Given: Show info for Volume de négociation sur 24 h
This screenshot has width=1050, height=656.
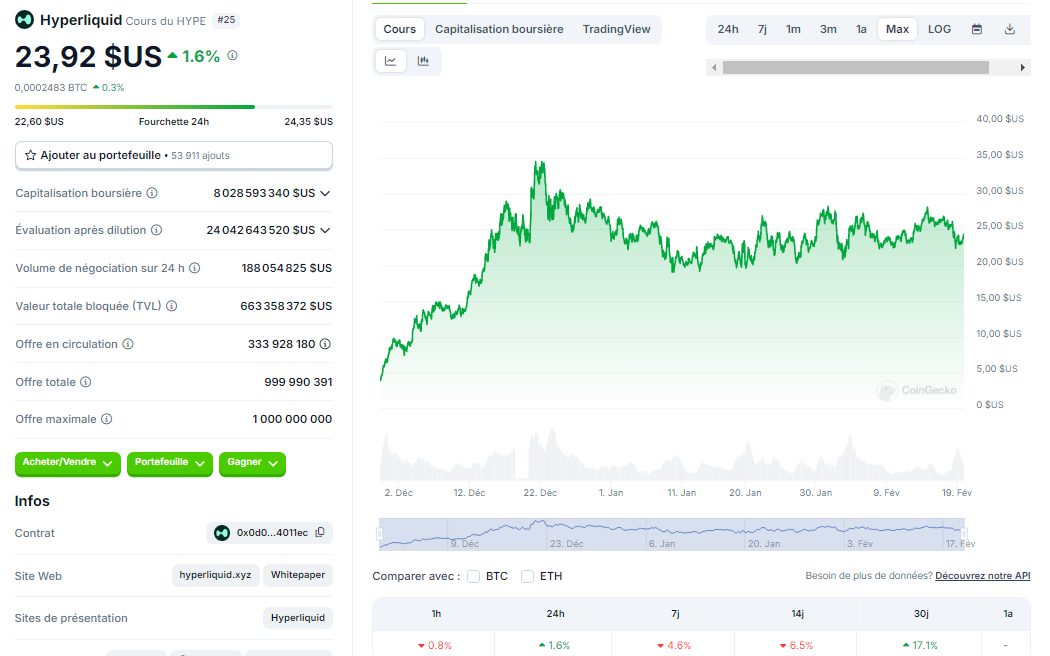Looking at the screenshot, I should coord(194,268).
